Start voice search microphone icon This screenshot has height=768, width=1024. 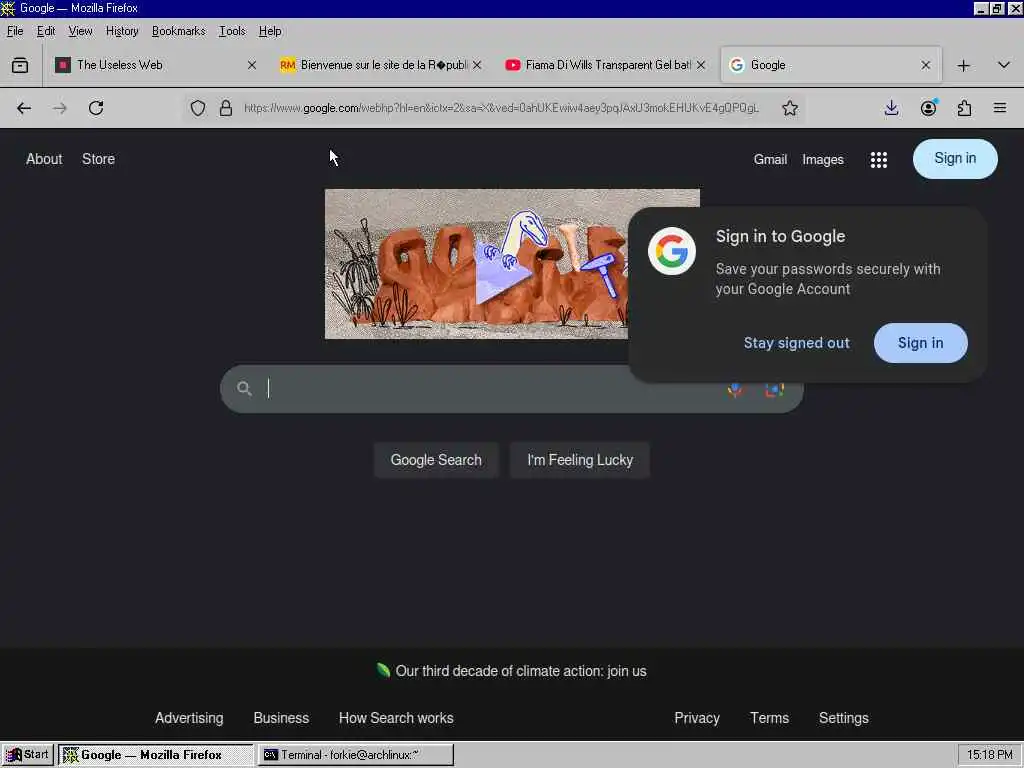[x=735, y=390]
